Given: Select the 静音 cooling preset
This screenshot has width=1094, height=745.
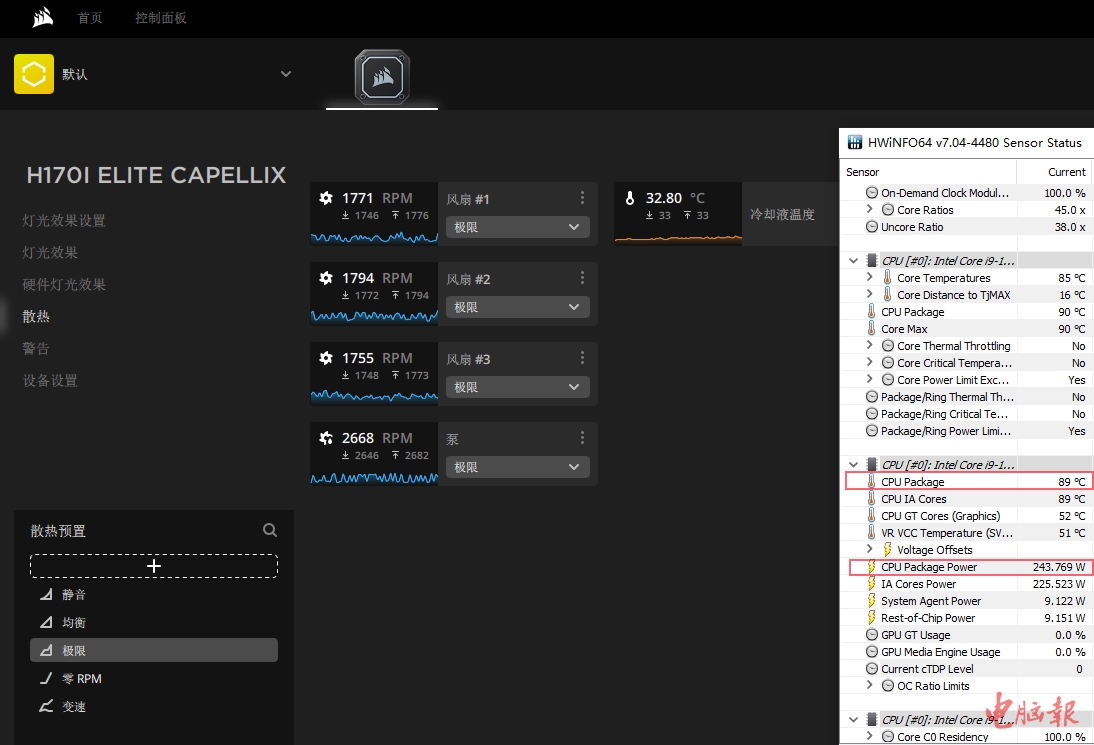Looking at the screenshot, I should click(x=74, y=595).
